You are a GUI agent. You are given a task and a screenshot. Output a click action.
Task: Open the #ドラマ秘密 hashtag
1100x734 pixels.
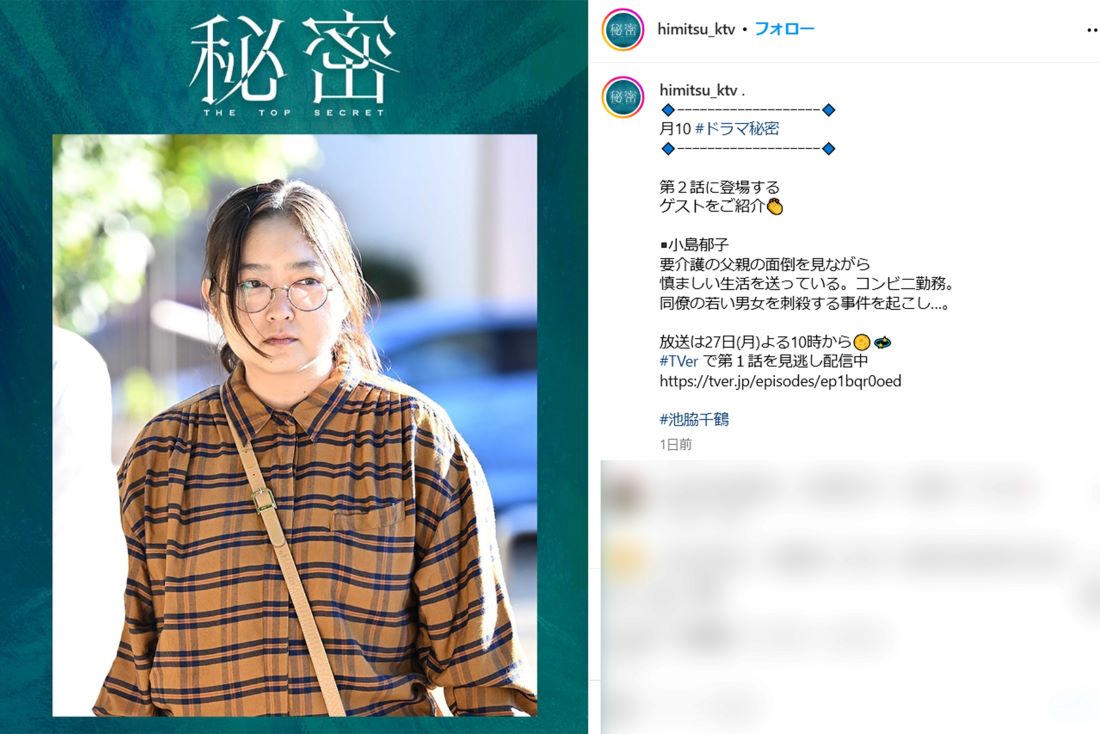[737, 128]
